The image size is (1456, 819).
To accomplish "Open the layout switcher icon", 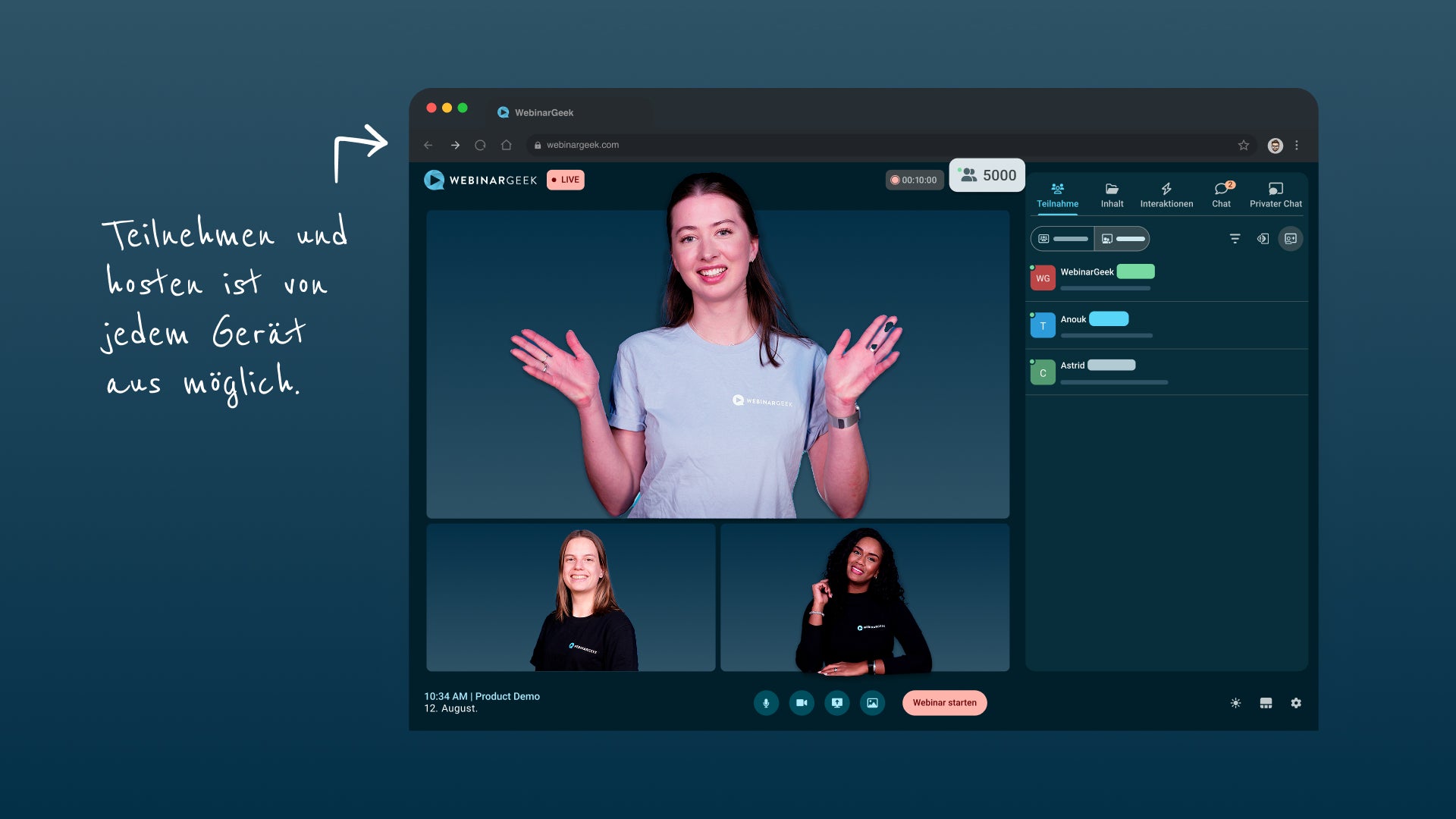I will coord(1266,703).
